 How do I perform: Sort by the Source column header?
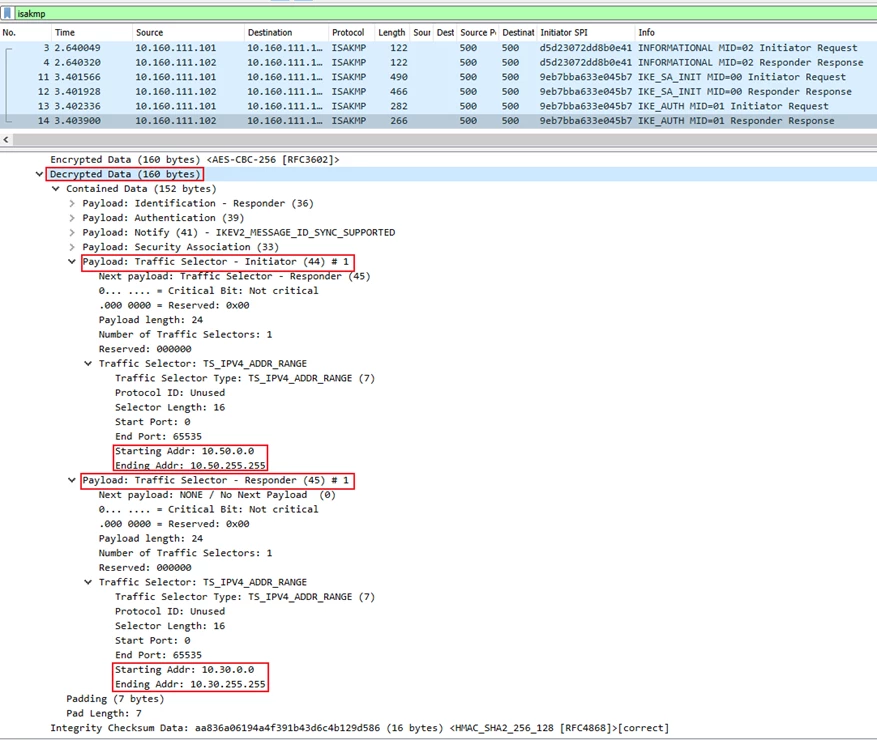188,32
